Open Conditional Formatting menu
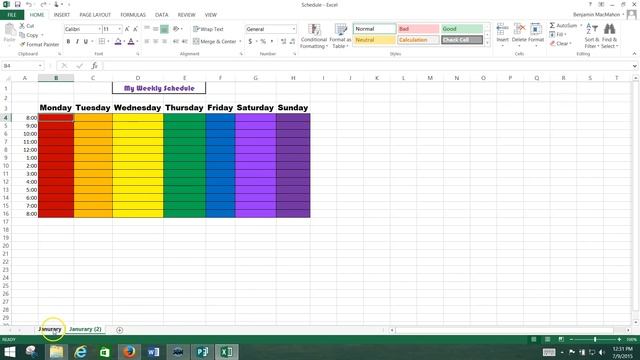The width and height of the screenshot is (640, 360). pos(313,36)
